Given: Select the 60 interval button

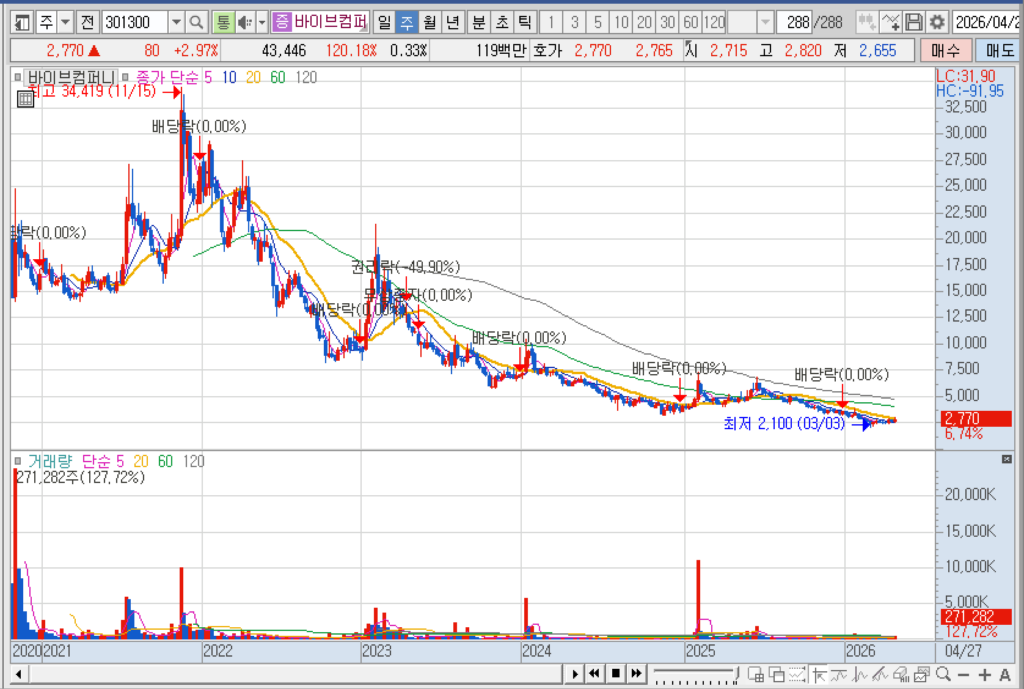Looking at the screenshot, I should click(x=690, y=22).
